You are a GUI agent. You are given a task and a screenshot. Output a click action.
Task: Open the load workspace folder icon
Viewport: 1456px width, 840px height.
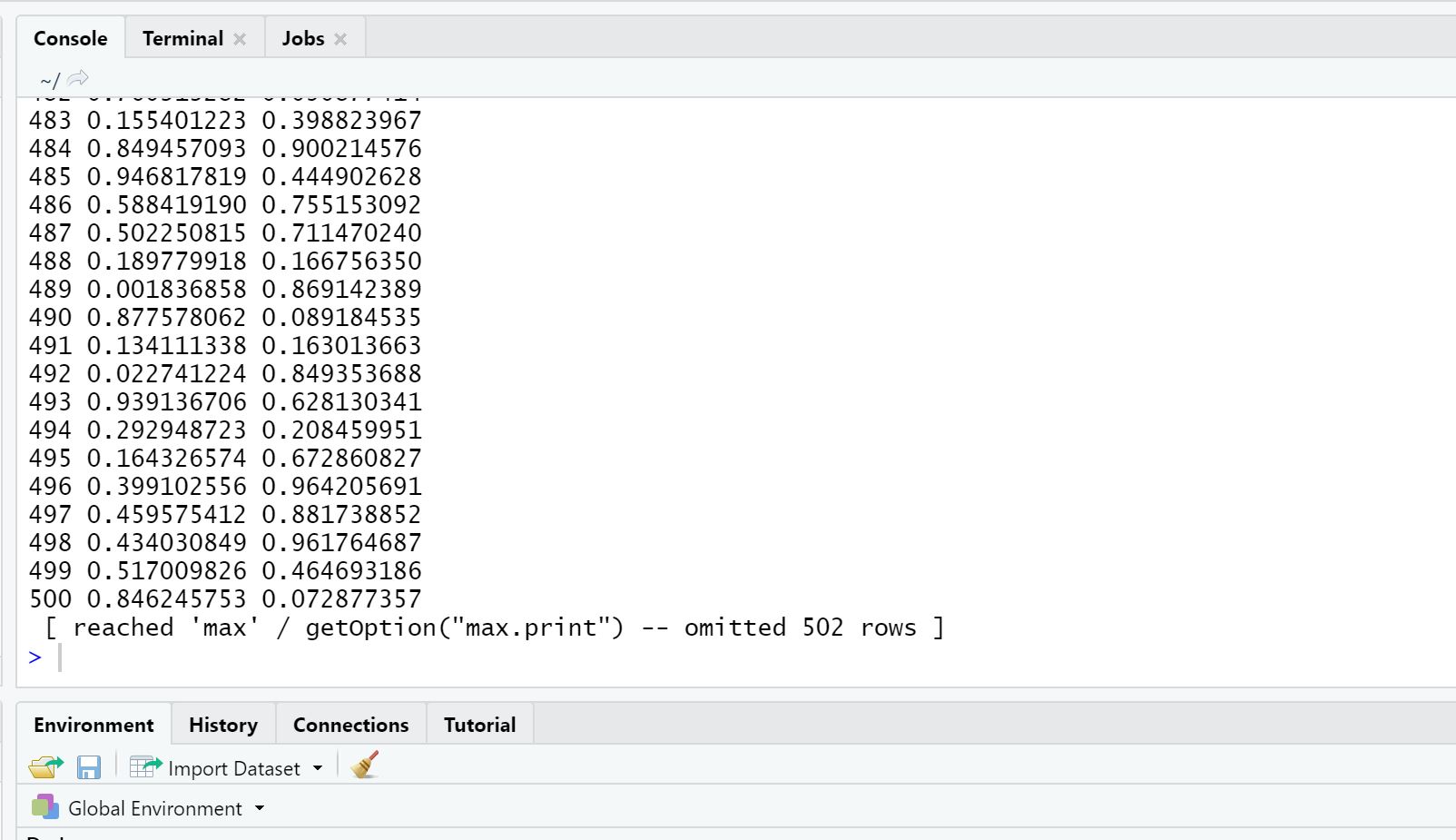45,767
